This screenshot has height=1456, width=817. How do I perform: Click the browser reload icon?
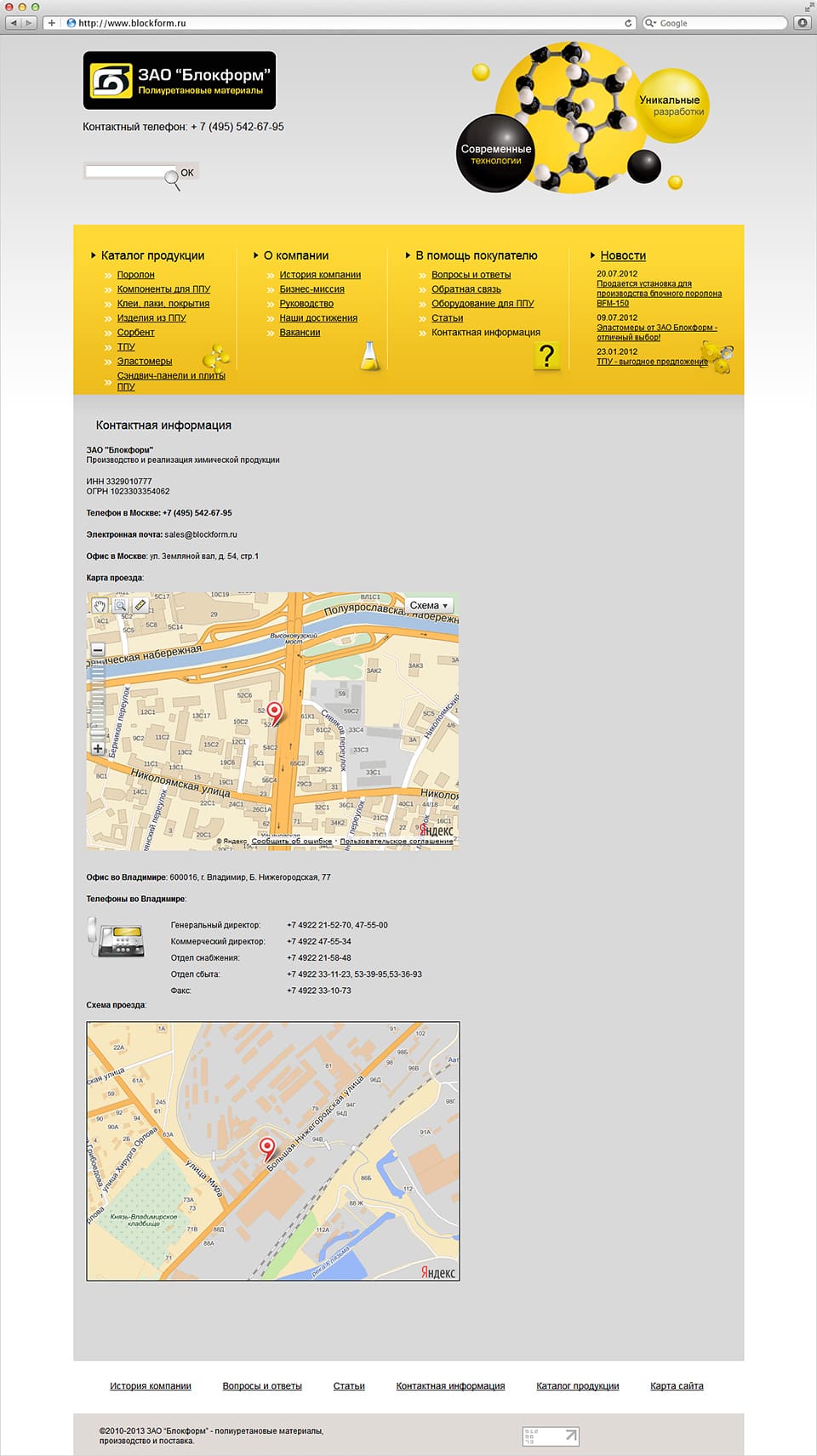pyautogui.click(x=629, y=23)
